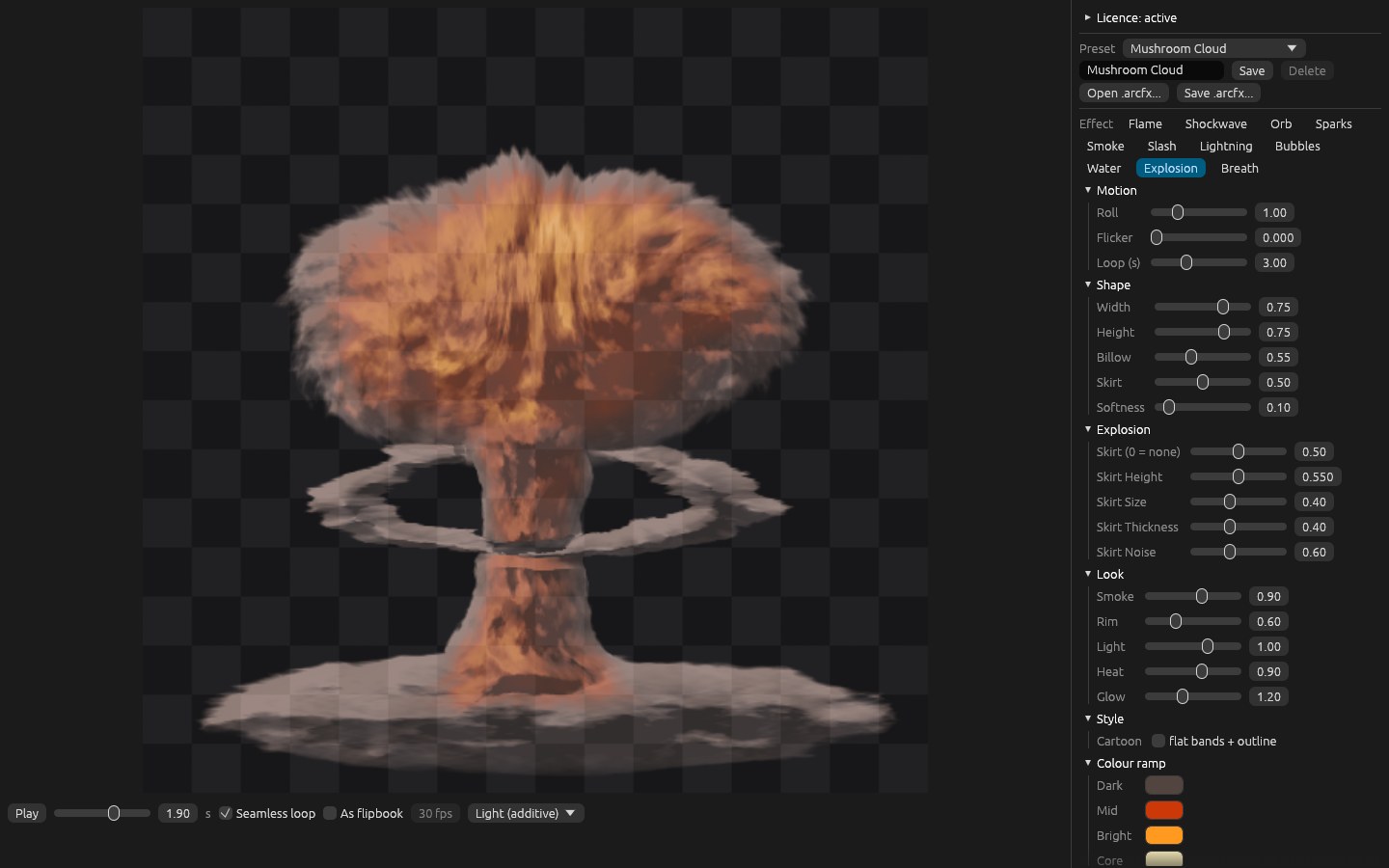Click the Save .arcfx... button
Image resolution: width=1389 pixels, height=868 pixels.
(x=1218, y=93)
